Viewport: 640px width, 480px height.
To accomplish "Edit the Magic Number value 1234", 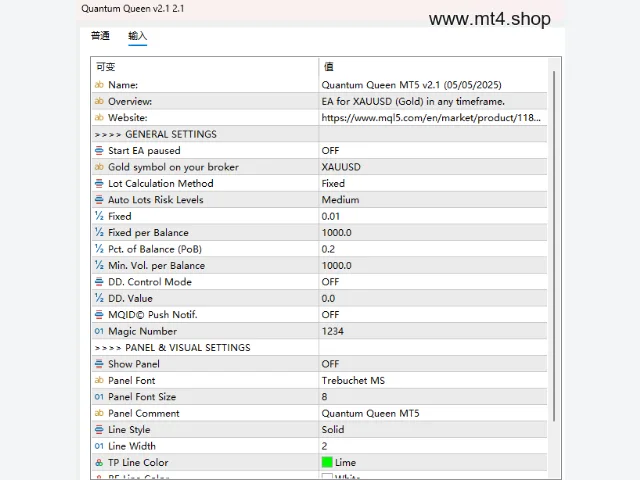I will 433,331.
